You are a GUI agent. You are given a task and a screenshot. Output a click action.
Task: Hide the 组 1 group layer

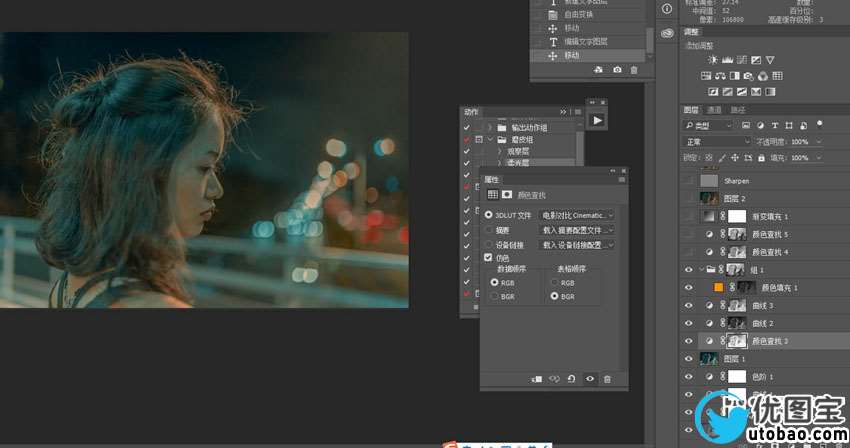[x=688, y=270]
